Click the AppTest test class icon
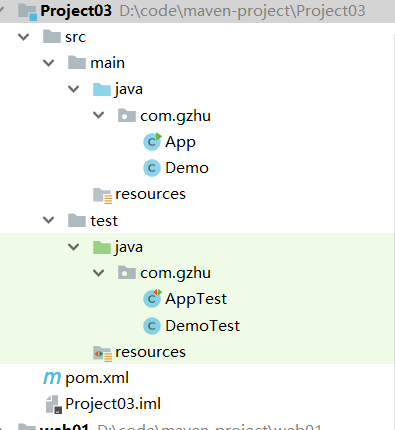The width and height of the screenshot is (395, 430). (152, 299)
